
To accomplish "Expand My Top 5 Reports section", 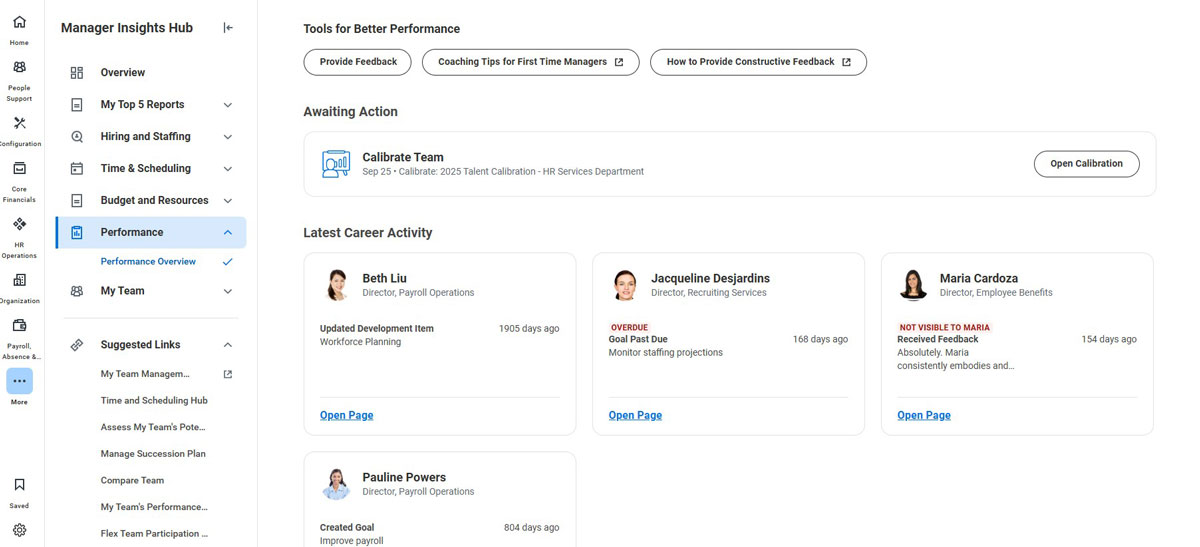I will [x=227, y=105].
